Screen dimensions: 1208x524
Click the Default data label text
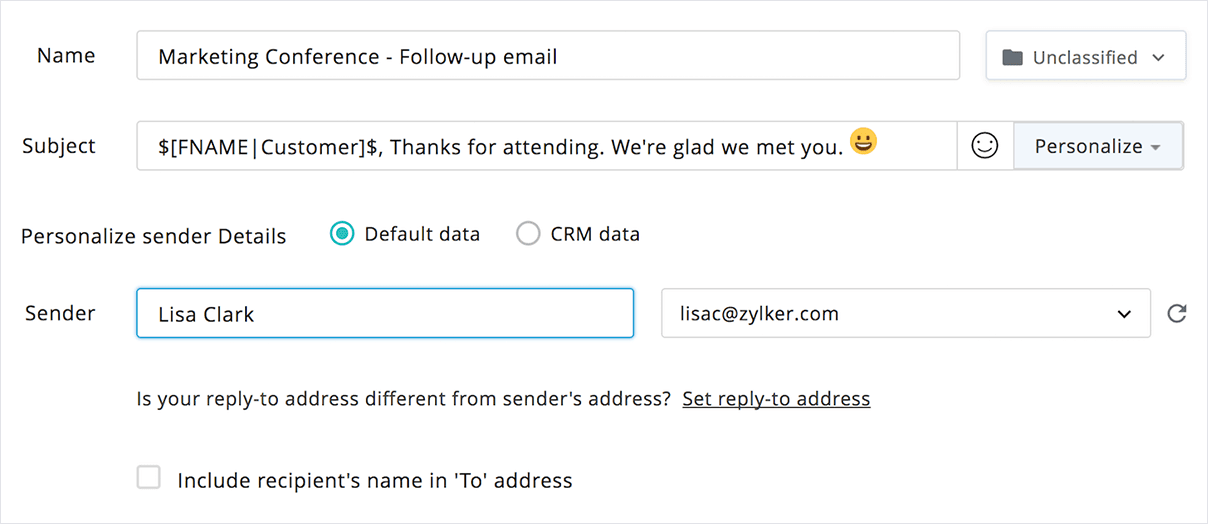click(x=422, y=234)
